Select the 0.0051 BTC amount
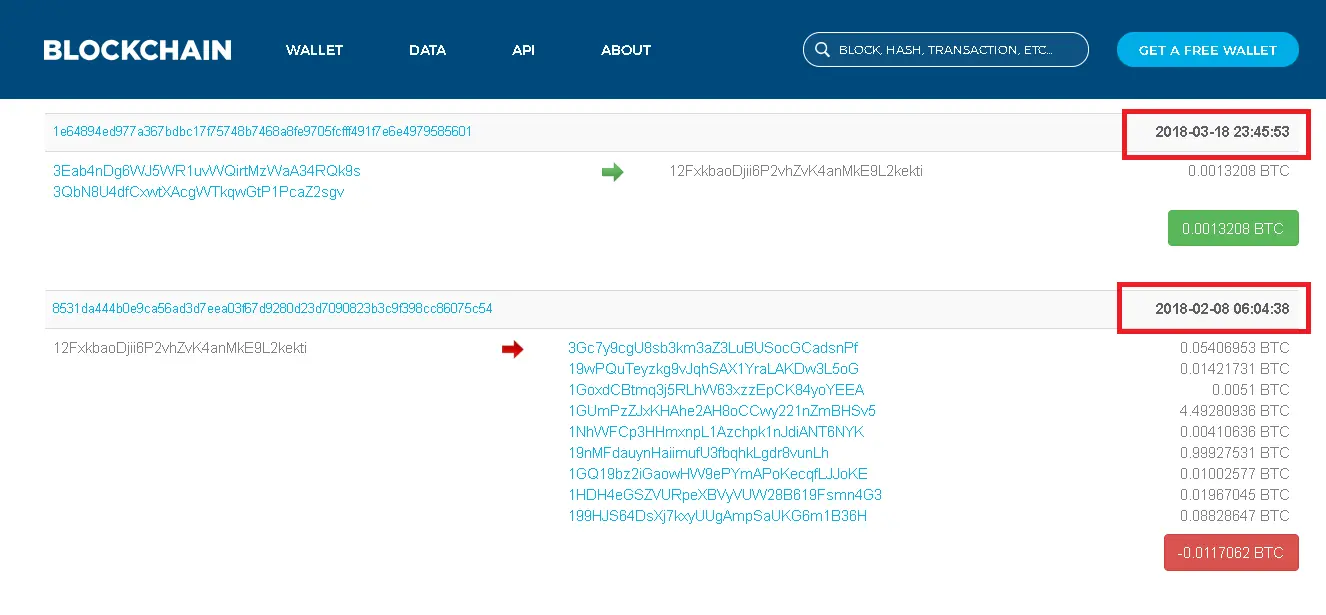Screen dimensions: 1326x615 point(1251,390)
